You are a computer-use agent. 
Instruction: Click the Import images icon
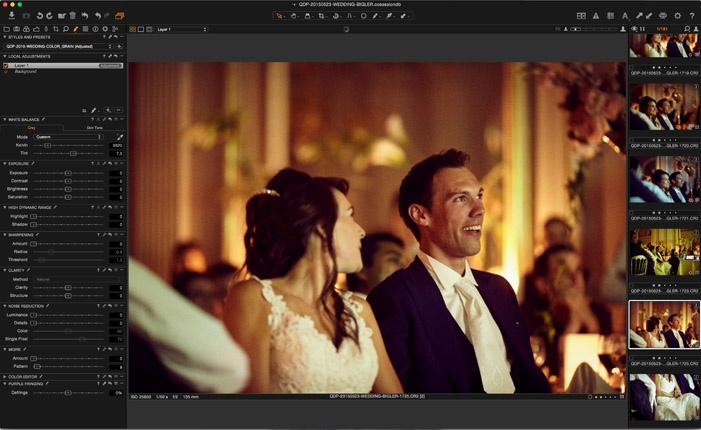click(x=12, y=16)
